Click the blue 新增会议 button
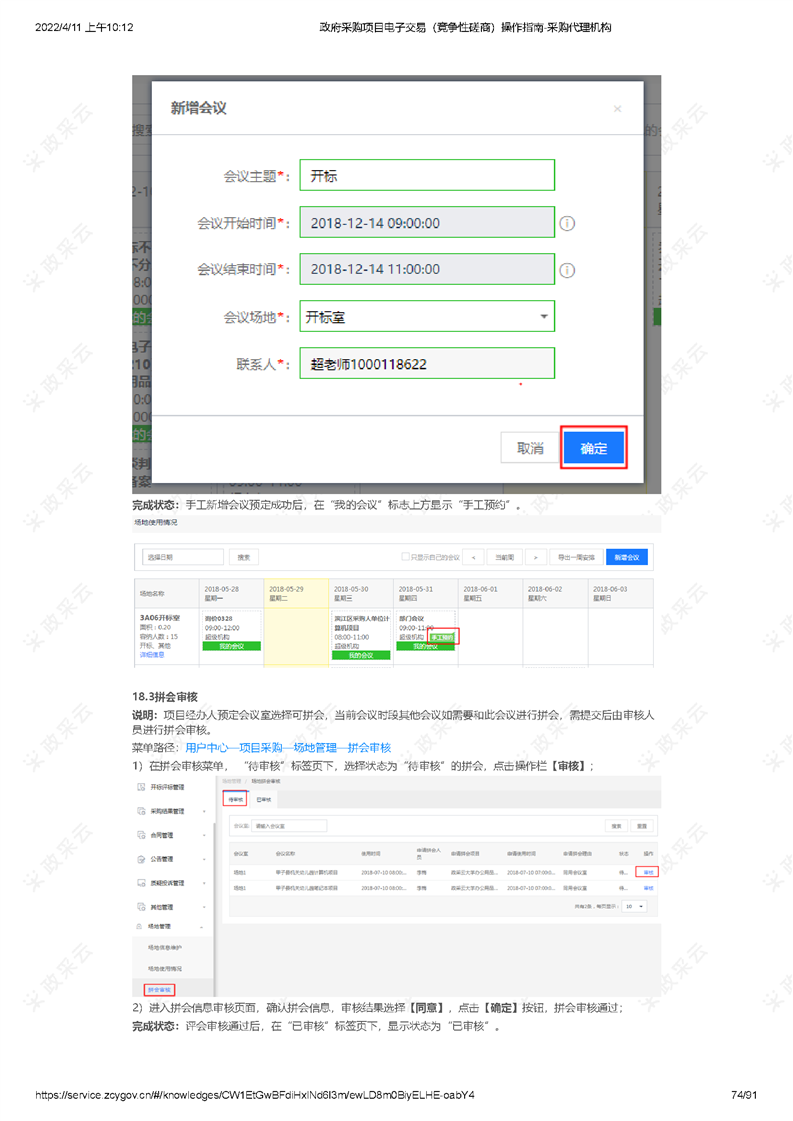This screenshot has height=1121, width=793. click(x=626, y=557)
